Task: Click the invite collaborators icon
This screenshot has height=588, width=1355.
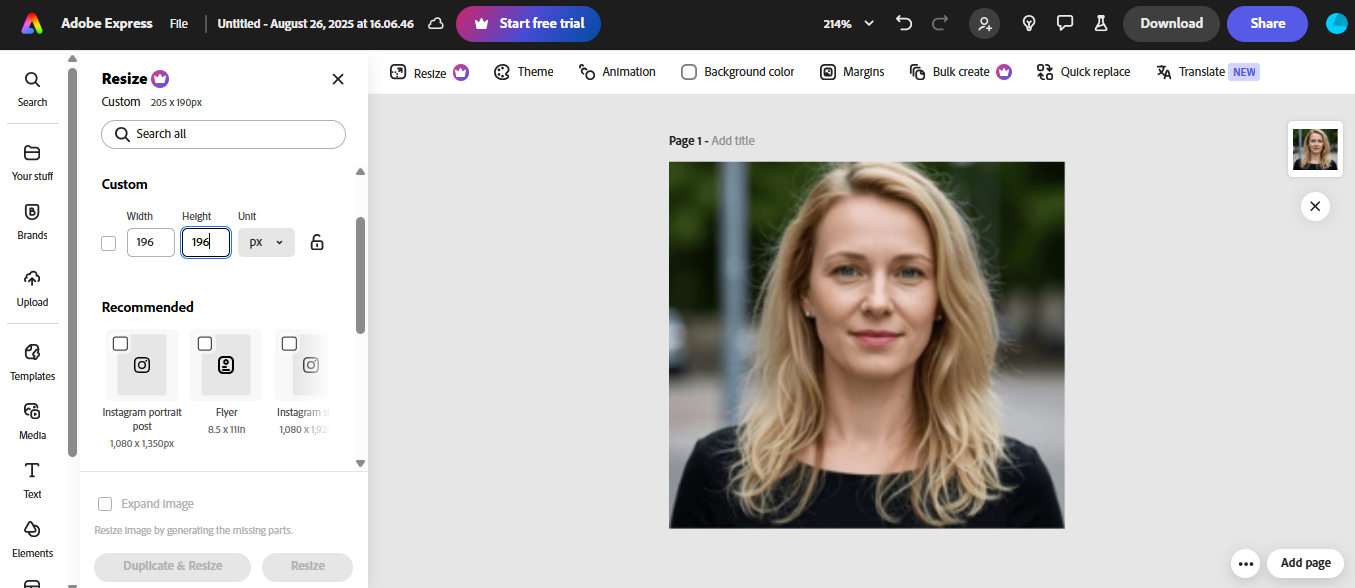Action: pos(985,23)
